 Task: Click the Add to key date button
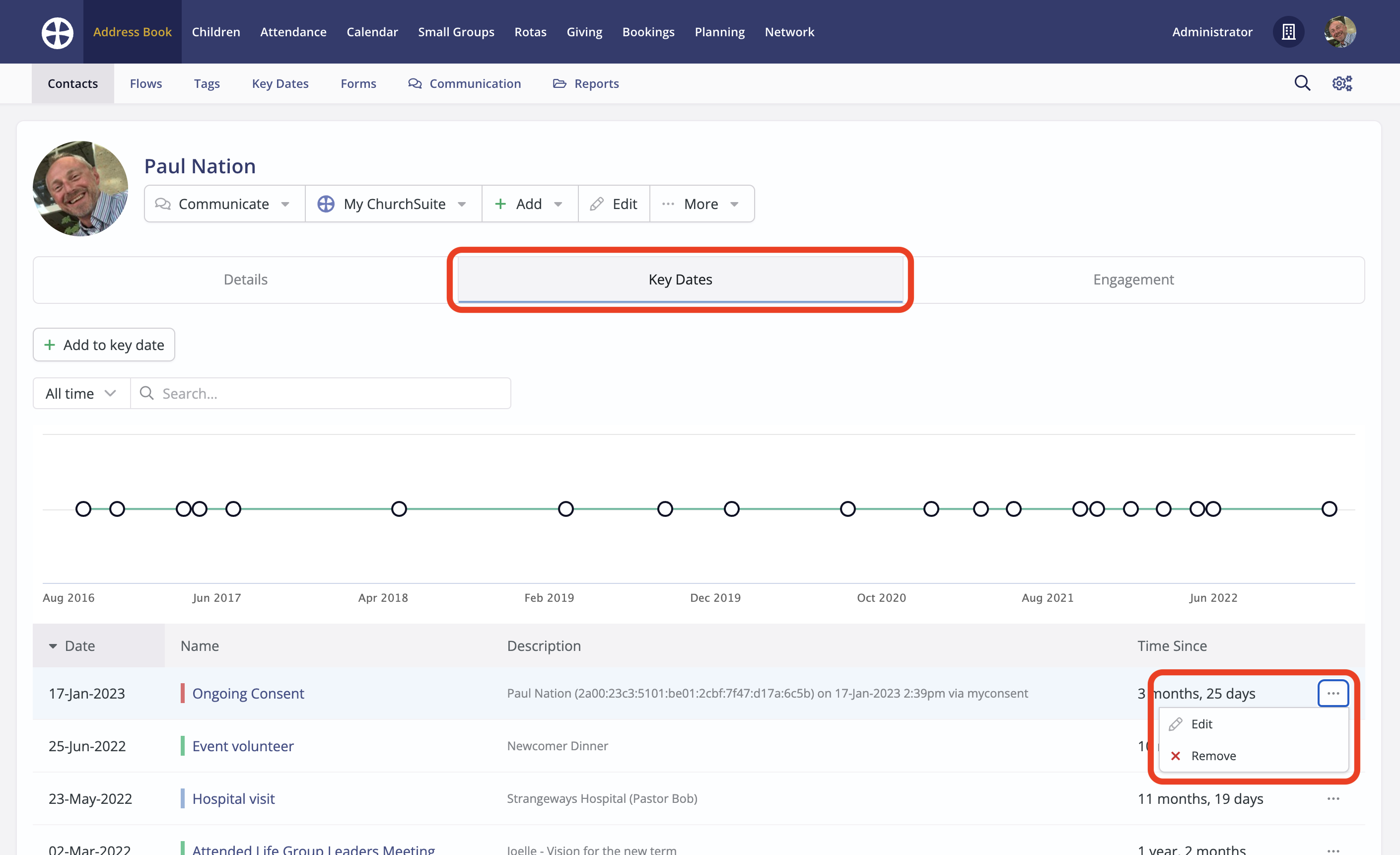pos(104,345)
